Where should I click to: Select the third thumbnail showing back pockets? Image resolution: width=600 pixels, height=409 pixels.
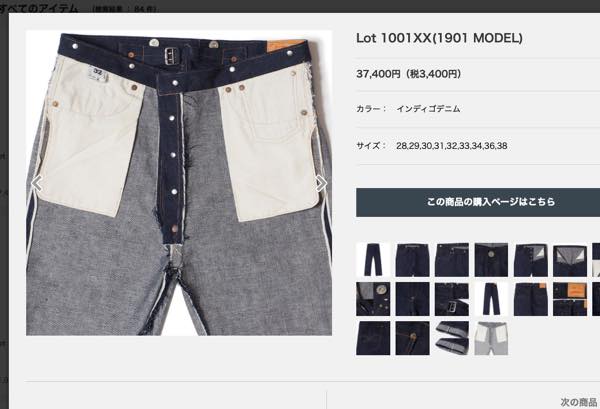pyautogui.click(x=452, y=260)
